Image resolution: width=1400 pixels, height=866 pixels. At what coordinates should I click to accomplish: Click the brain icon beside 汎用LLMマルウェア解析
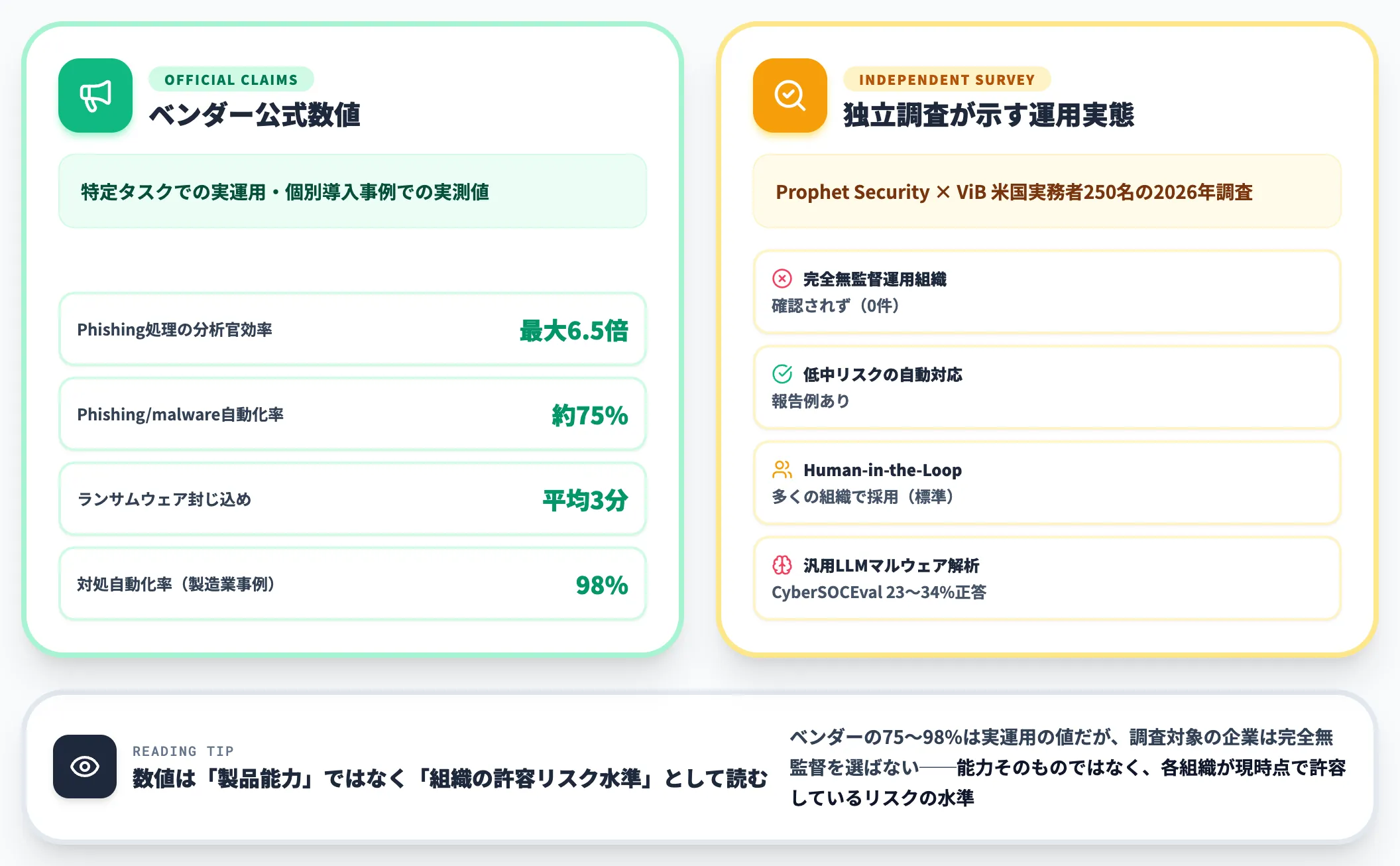(x=782, y=565)
